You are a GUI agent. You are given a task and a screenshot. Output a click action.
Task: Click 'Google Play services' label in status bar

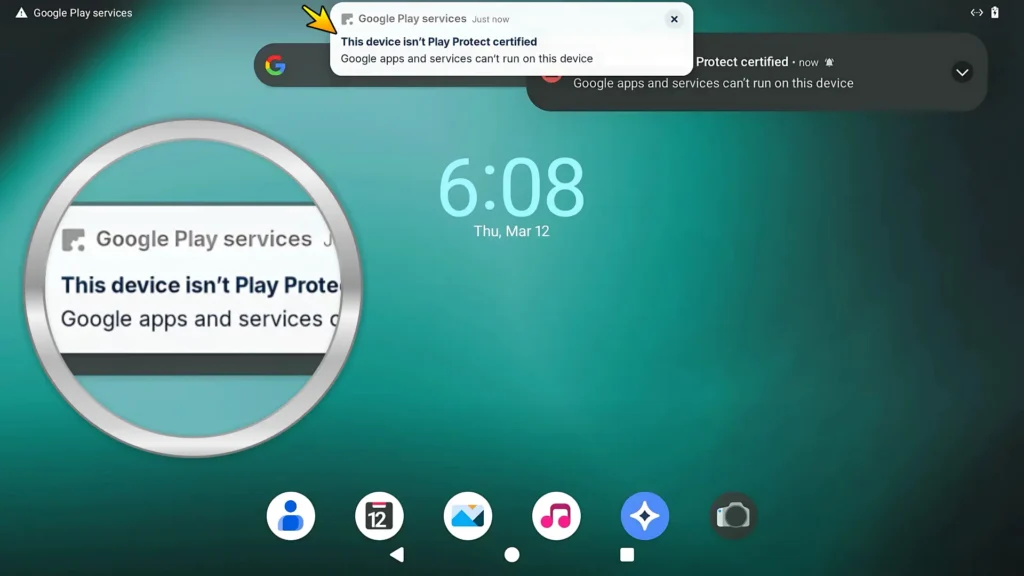pos(82,12)
